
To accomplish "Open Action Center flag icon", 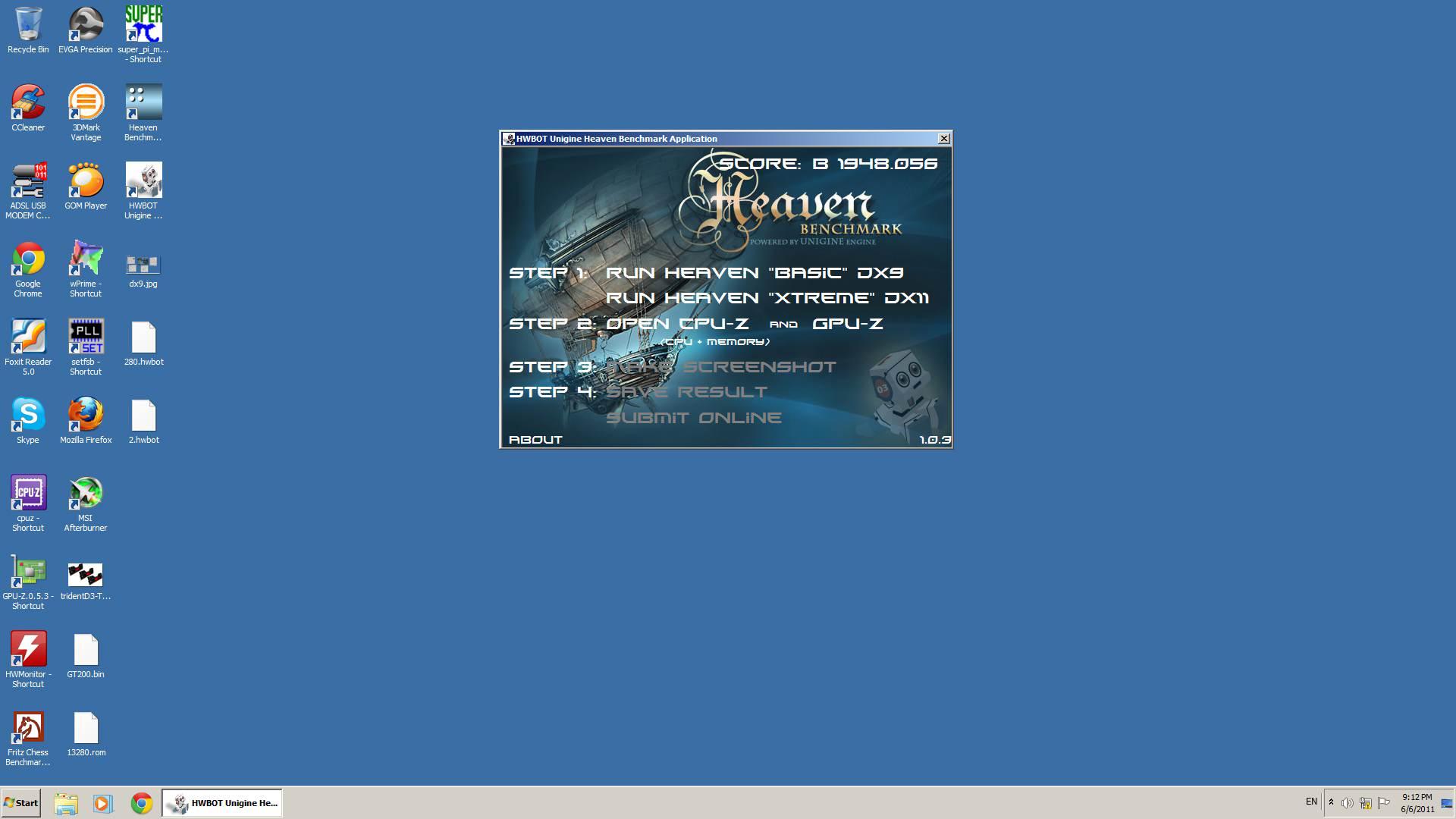I will (1384, 803).
